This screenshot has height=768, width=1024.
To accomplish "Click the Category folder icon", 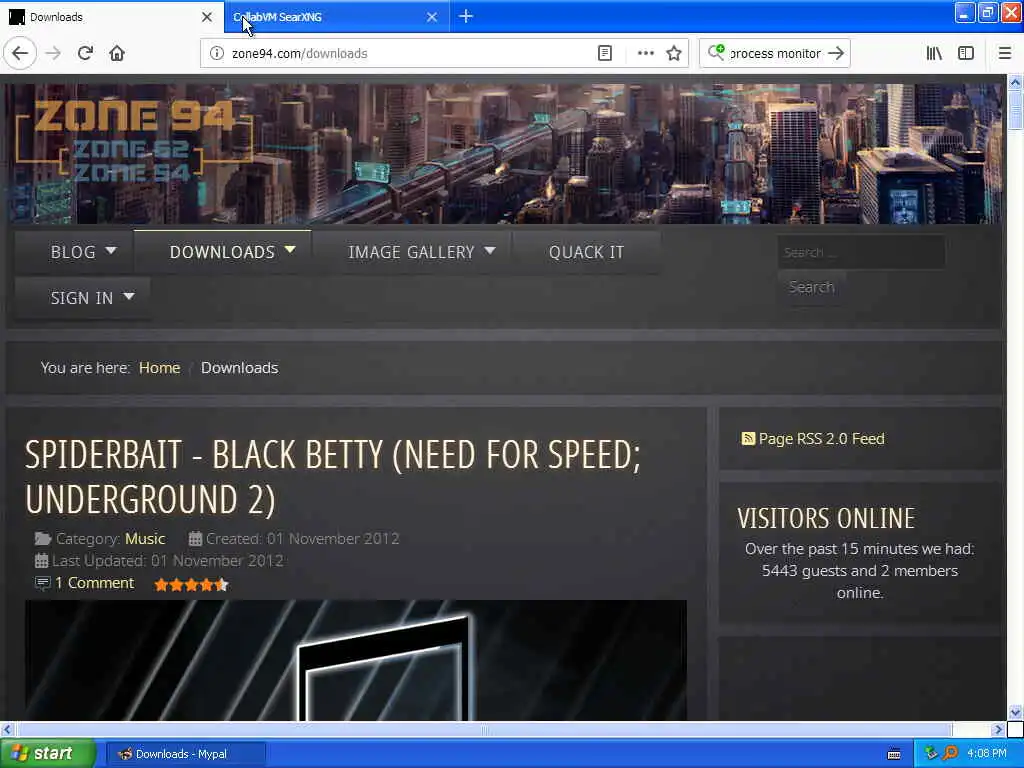I will click(43, 539).
